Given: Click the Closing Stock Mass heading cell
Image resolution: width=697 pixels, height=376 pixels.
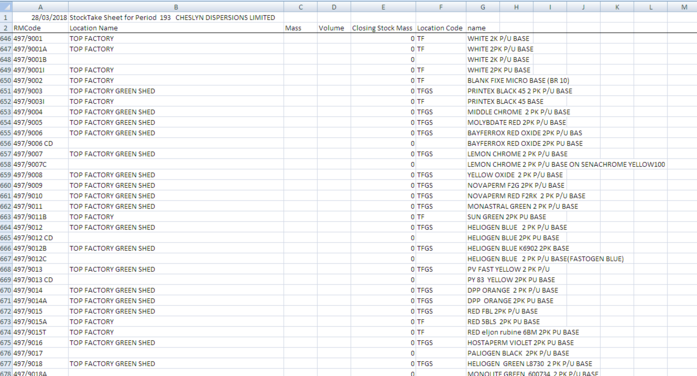Looking at the screenshot, I should point(383,28).
